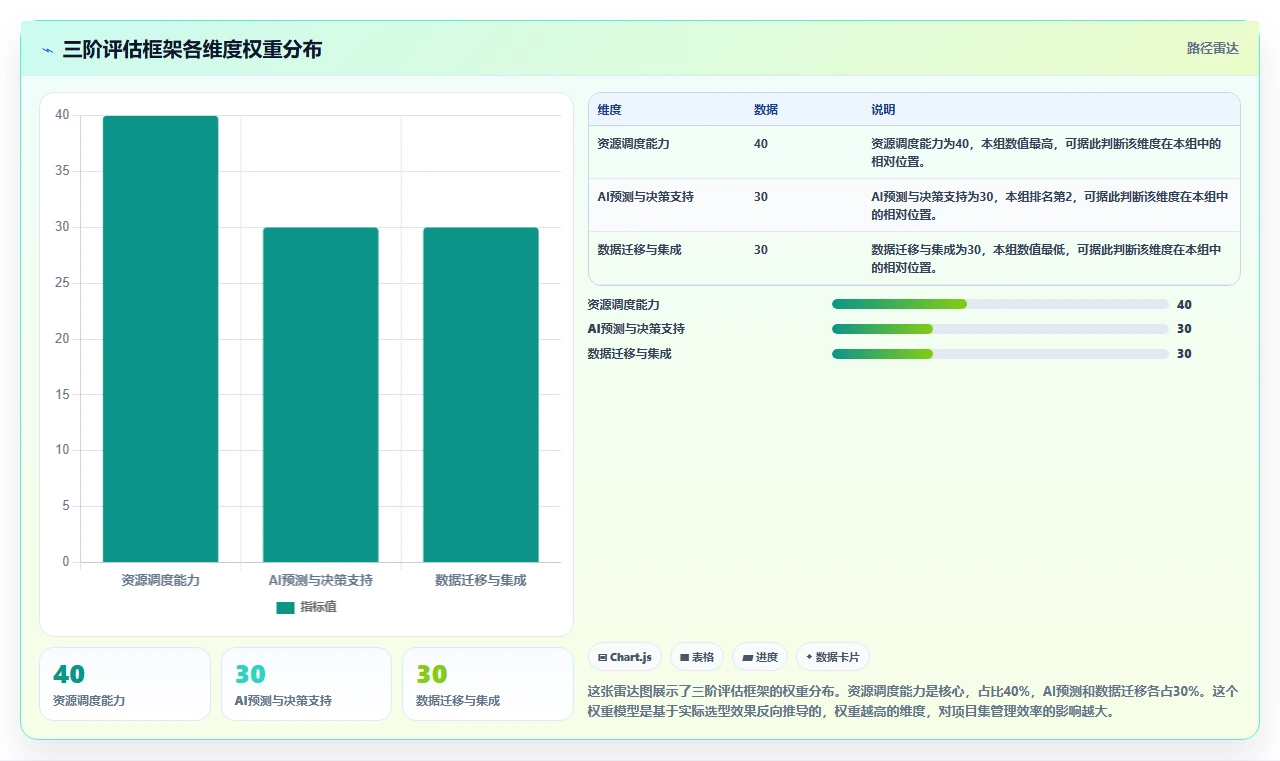1280x761 pixels.
Task: Click the description stating 本组数值最高
Action: click(1047, 152)
